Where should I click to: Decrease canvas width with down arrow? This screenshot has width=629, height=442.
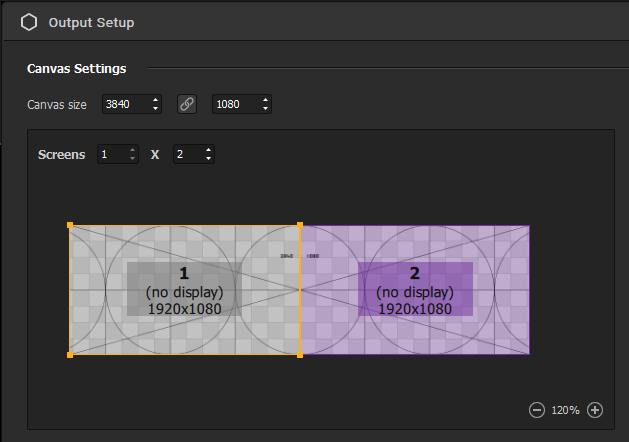click(x=156, y=109)
